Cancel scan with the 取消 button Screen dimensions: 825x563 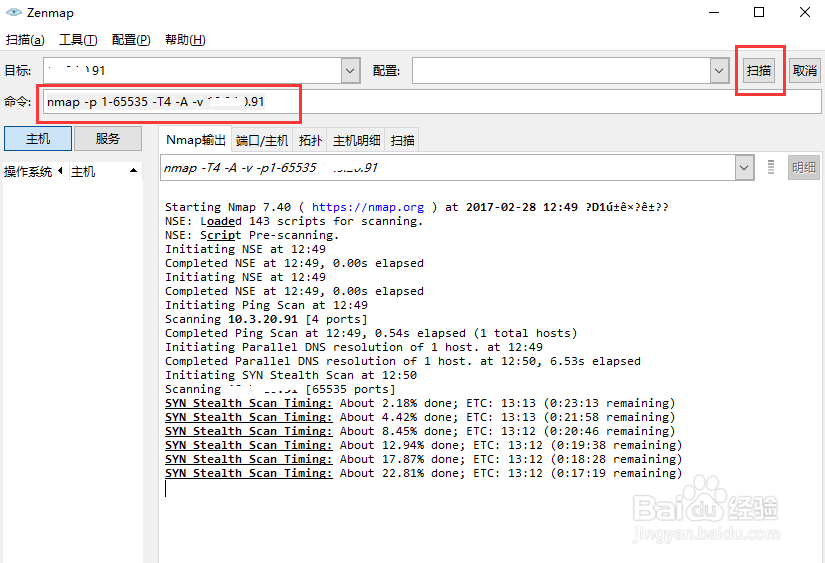coord(805,71)
